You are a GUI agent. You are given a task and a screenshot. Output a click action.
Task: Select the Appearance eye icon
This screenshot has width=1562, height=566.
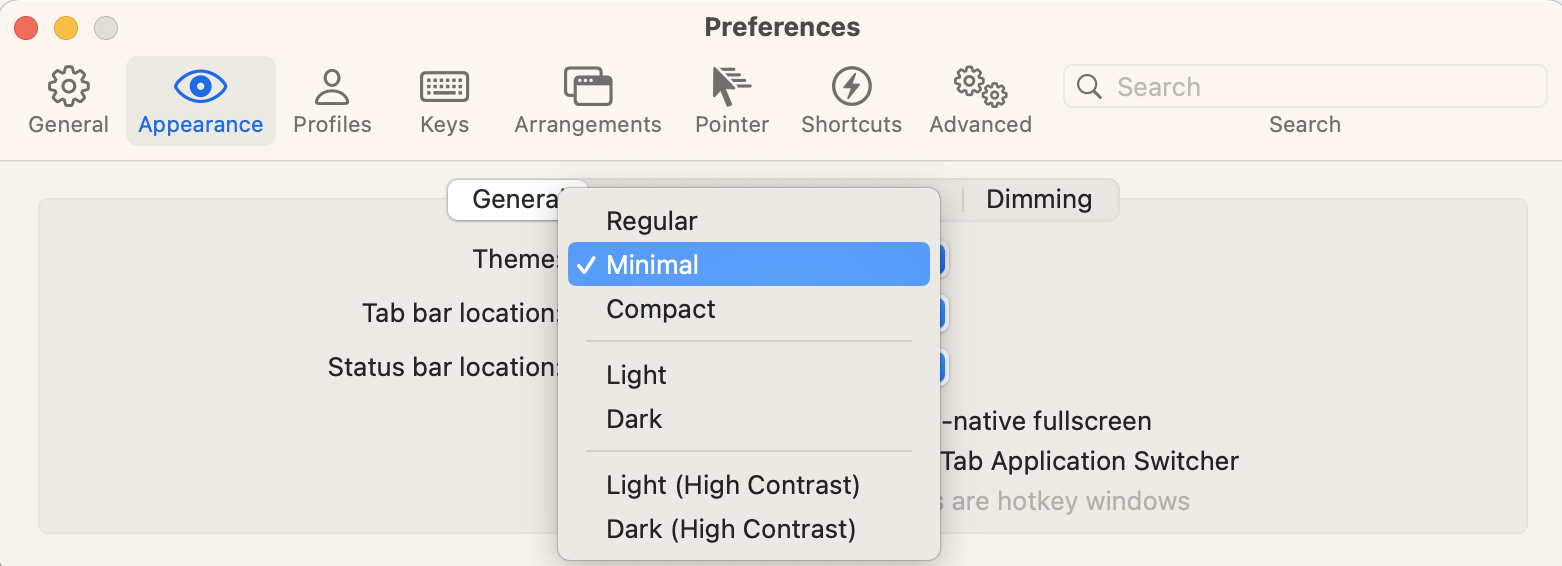tap(200, 87)
